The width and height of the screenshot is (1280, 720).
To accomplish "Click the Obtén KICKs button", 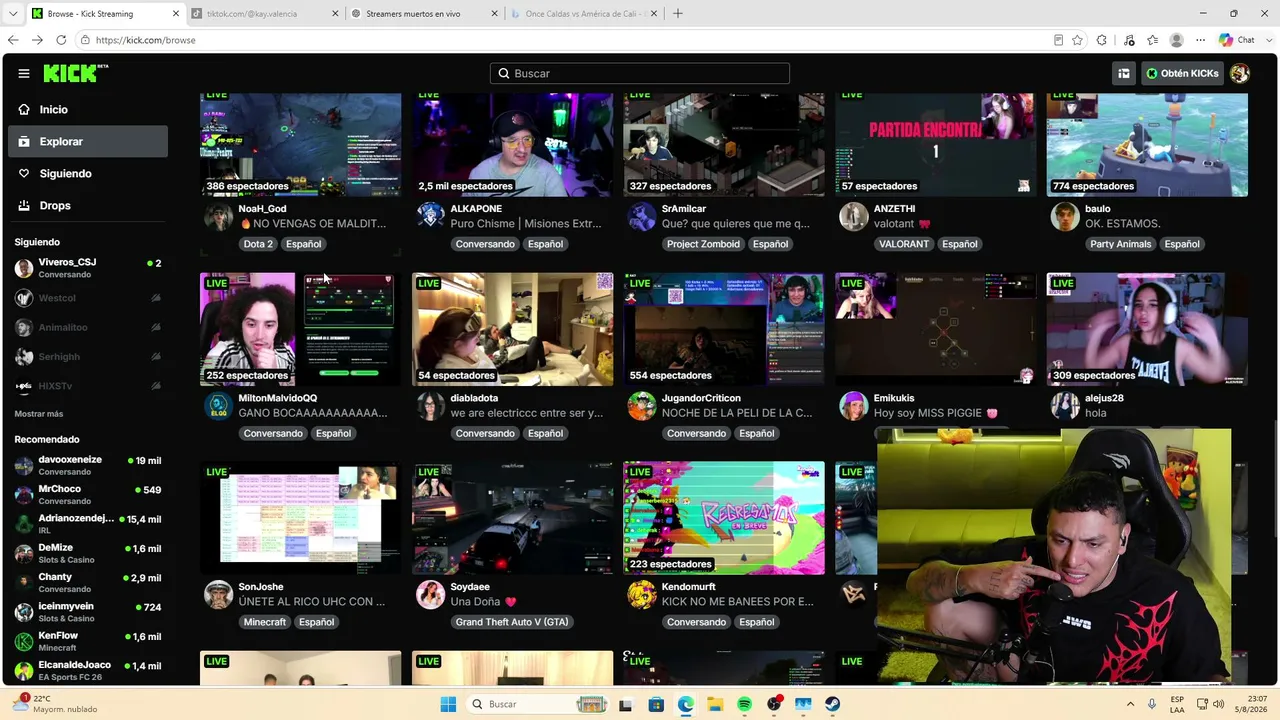I will tap(1183, 73).
